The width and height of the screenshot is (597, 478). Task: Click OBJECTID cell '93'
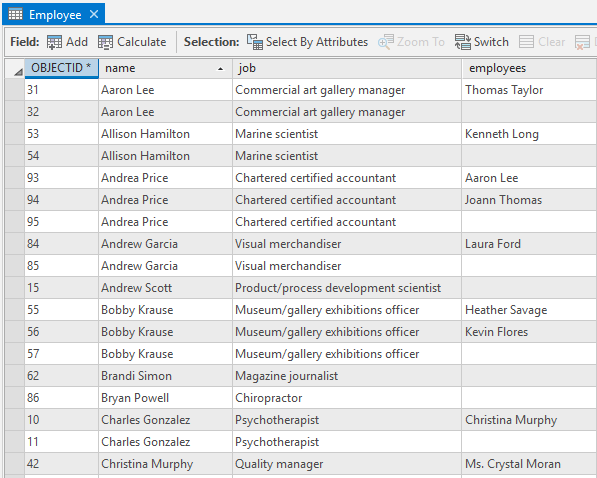(61, 178)
